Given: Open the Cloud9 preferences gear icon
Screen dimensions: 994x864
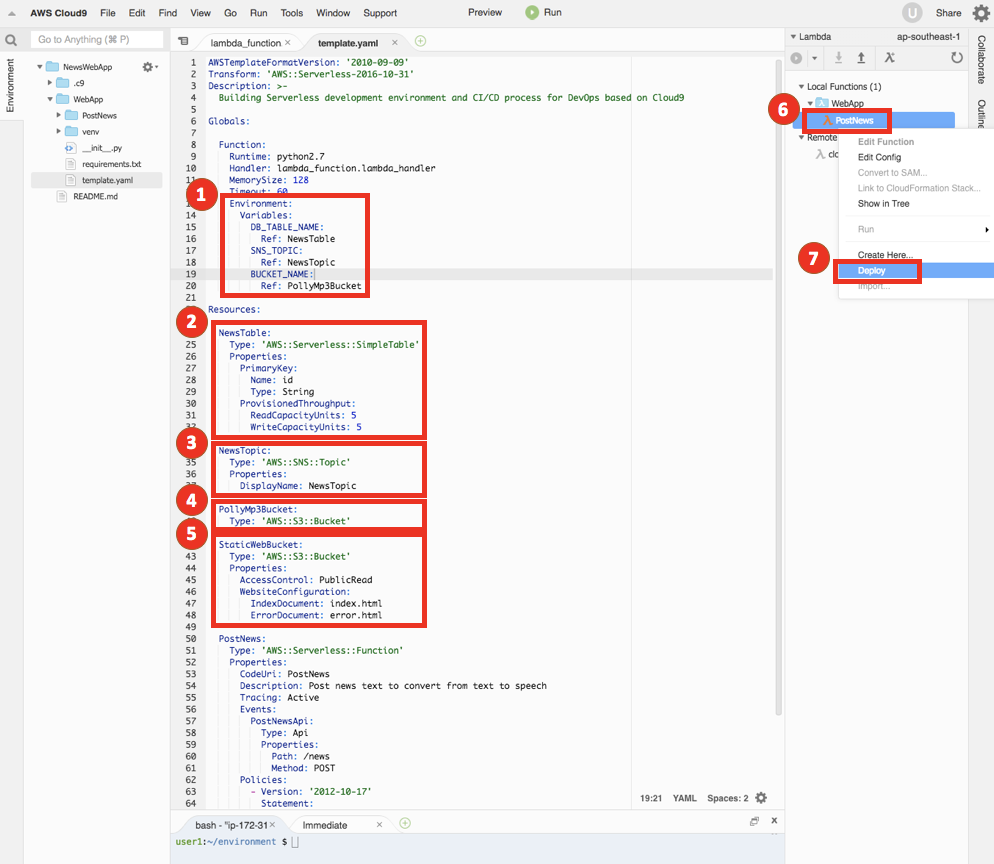Looking at the screenshot, I should [981, 13].
